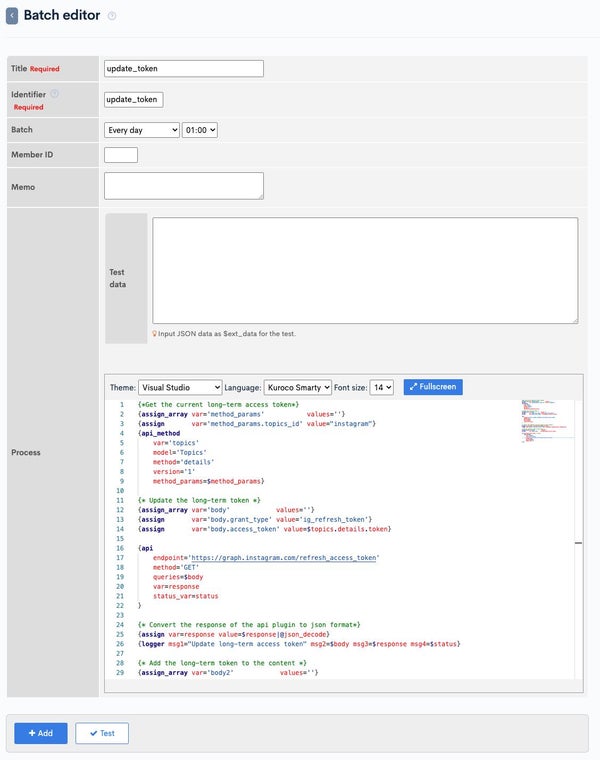
Task: Click the editor vertical scrollbar marker
Action: pos(578,543)
